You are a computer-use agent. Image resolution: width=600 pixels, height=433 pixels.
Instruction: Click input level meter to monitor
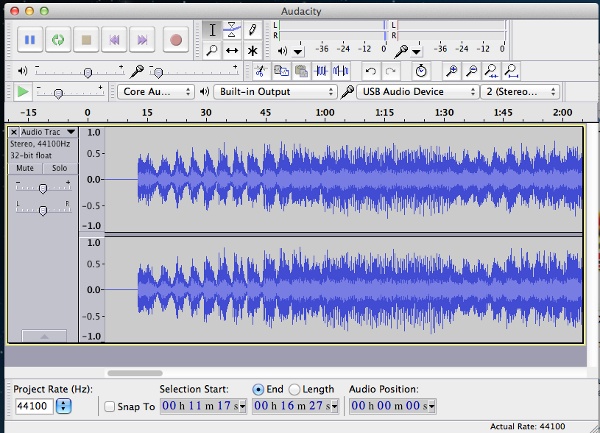click(x=452, y=30)
